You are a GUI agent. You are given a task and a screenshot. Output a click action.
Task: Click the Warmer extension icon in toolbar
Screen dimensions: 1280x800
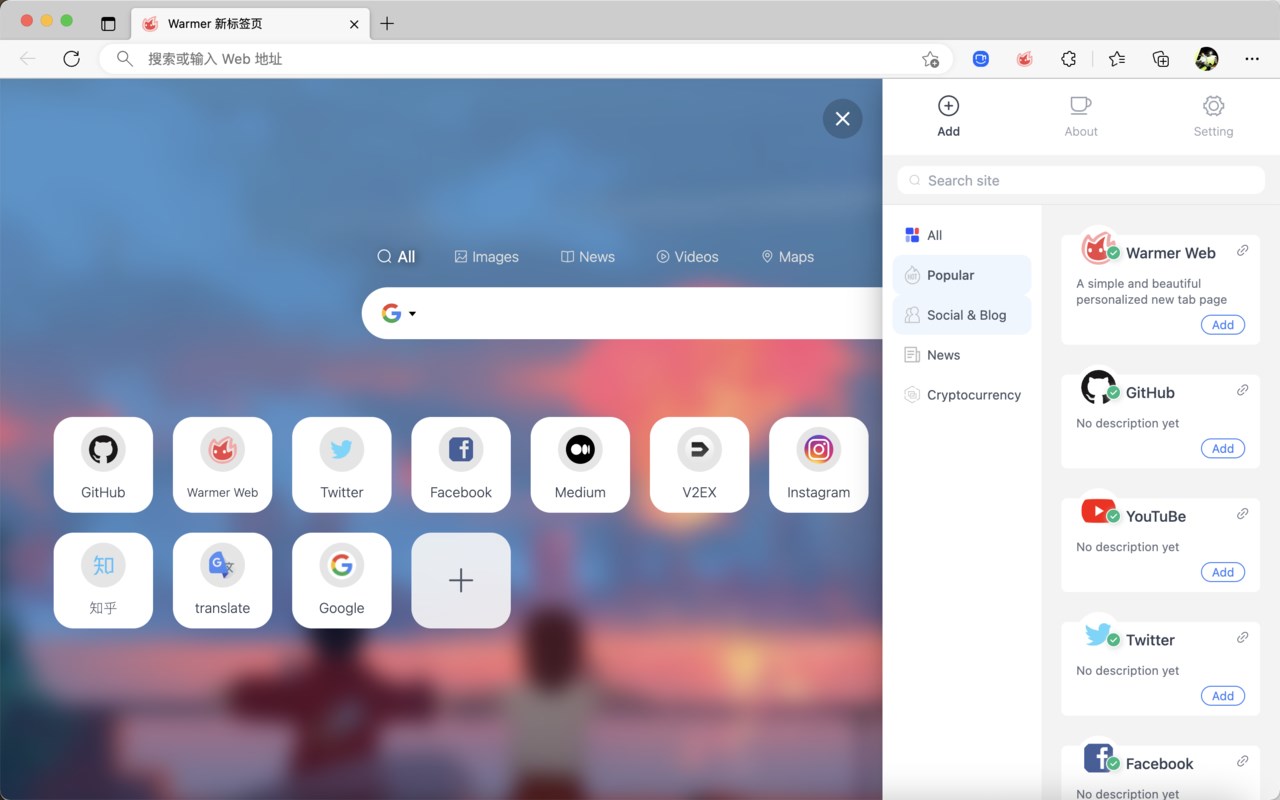pyautogui.click(x=1024, y=59)
